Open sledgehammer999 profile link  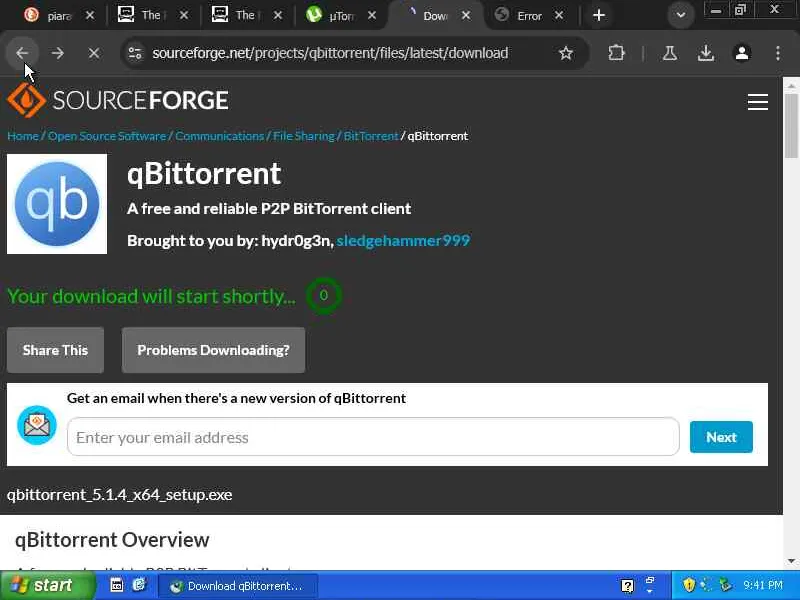pyautogui.click(x=403, y=241)
